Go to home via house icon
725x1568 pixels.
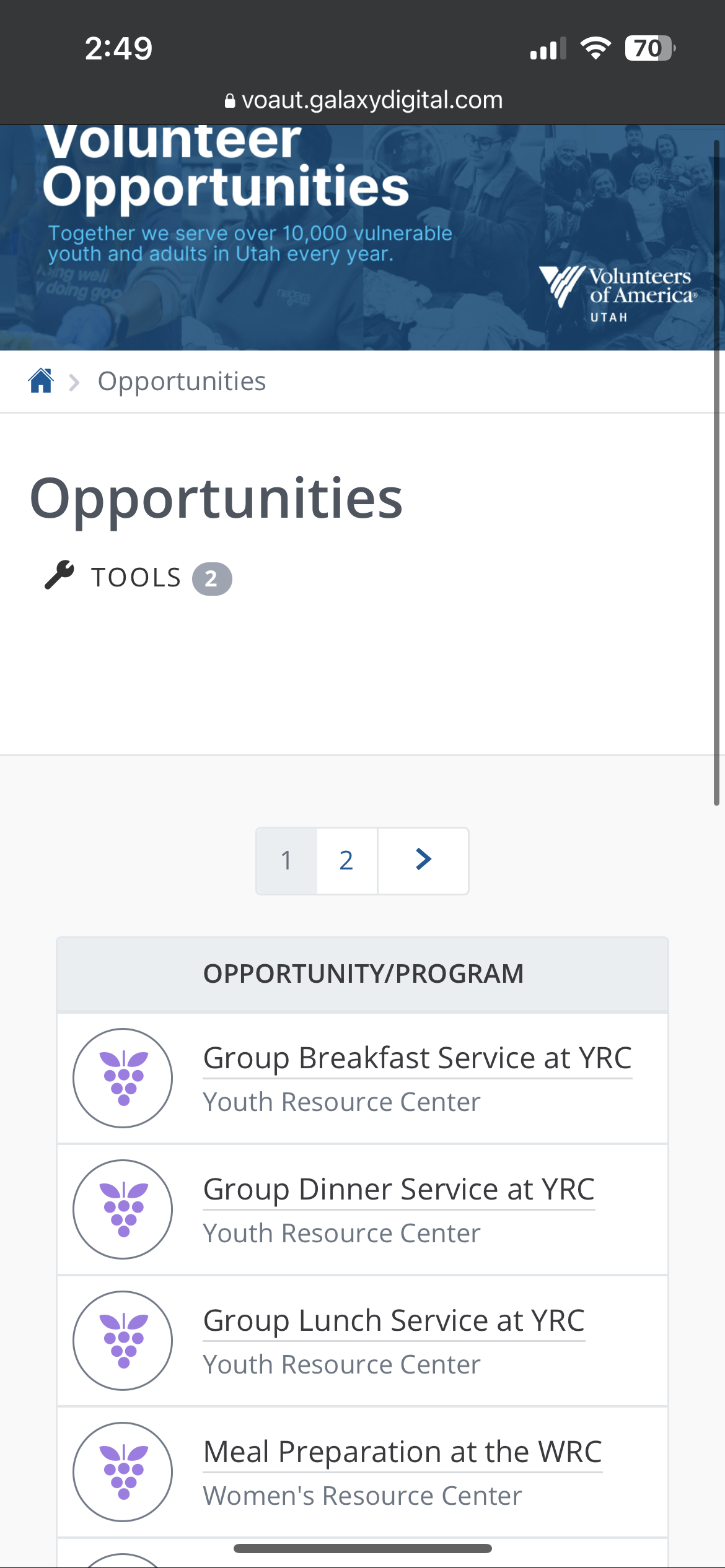[41, 381]
